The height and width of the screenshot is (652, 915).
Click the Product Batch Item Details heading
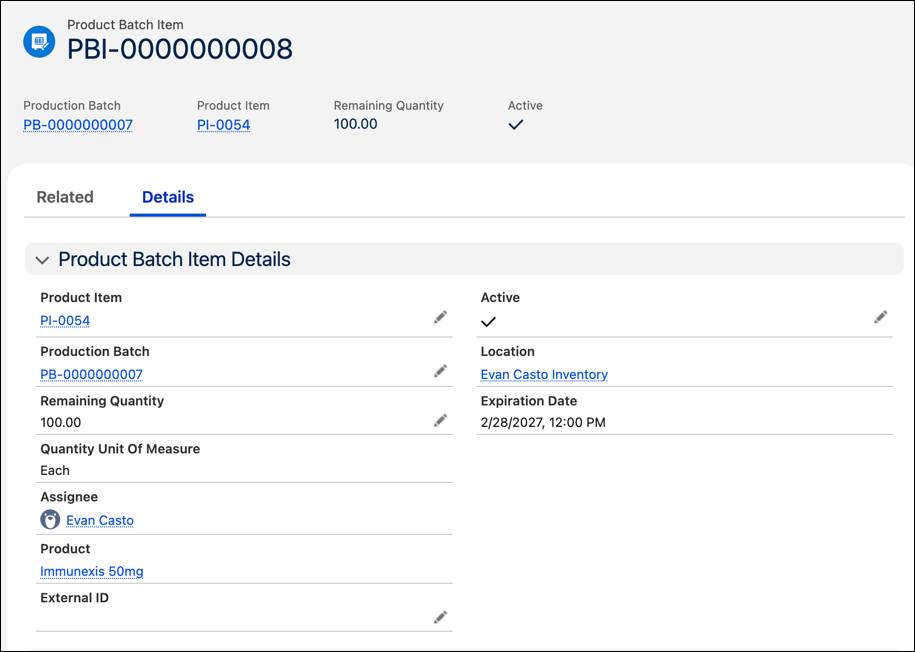click(174, 259)
